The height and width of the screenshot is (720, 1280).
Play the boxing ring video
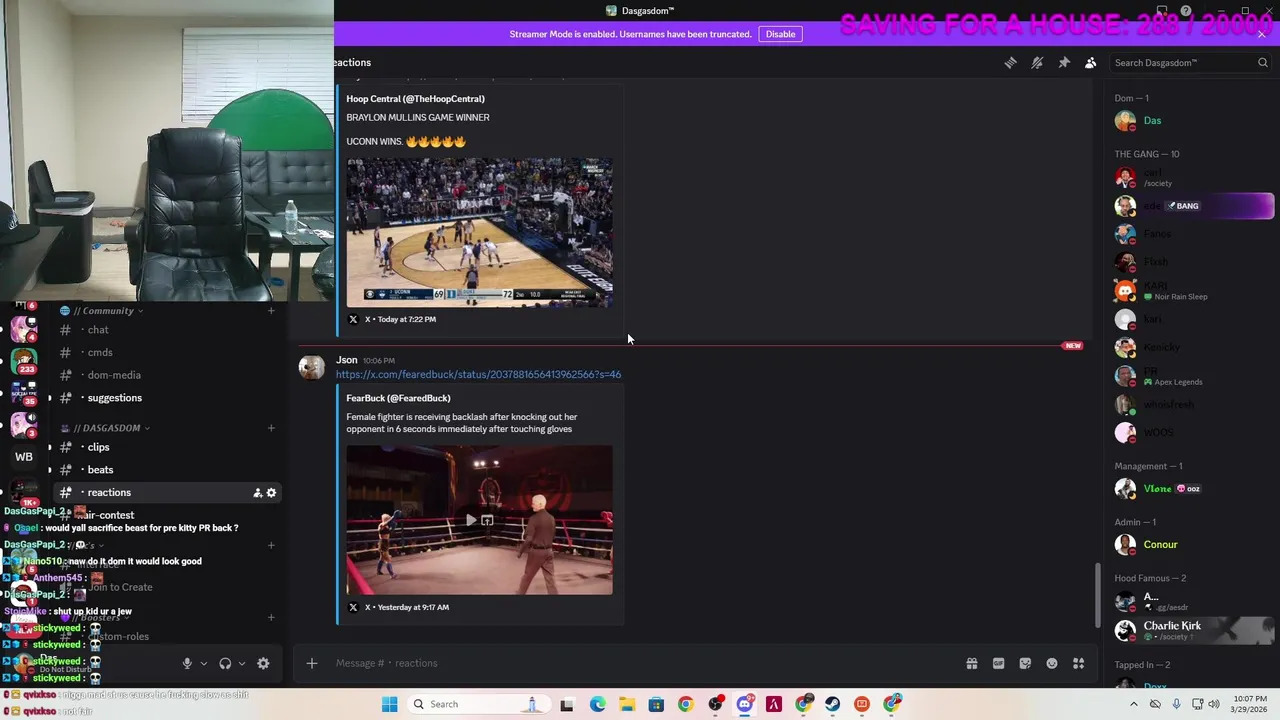(470, 520)
